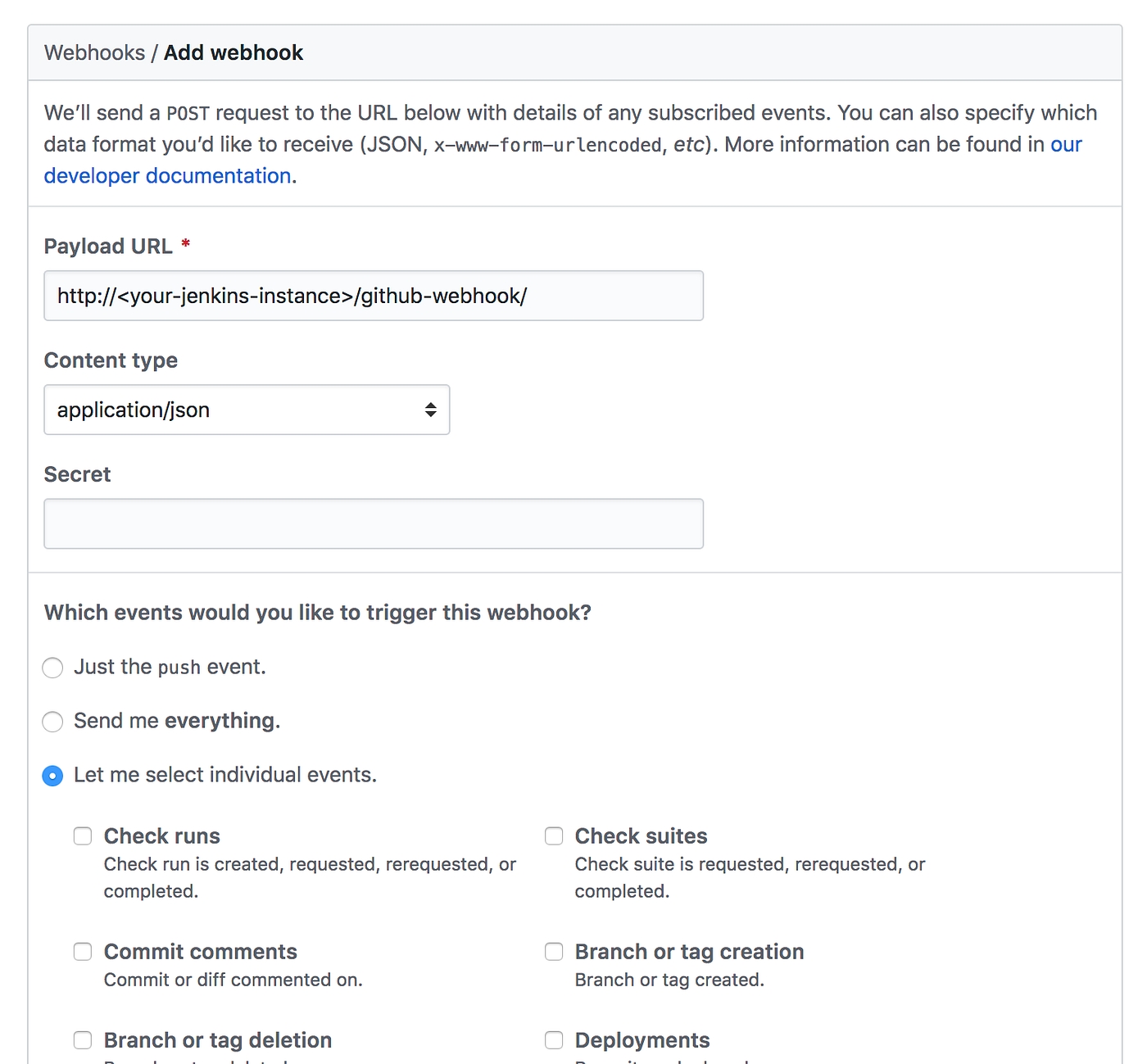Select 'Let me select individual events' radio
Image resolution: width=1147 pixels, height=1064 pixels.
[52, 776]
